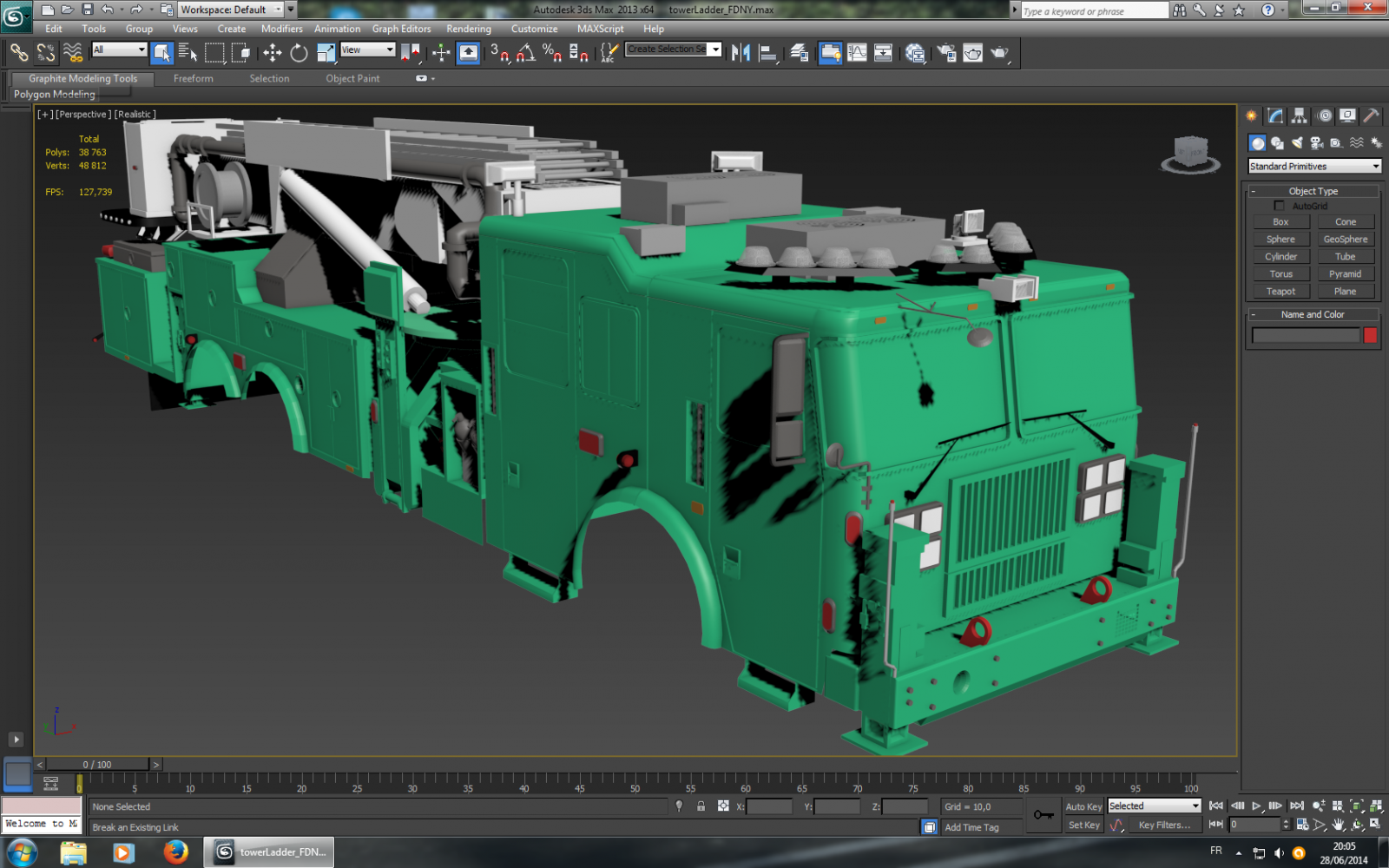Click the Teapot primitive button
The height and width of the screenshot is (868, 1389).
point(1280,292)
